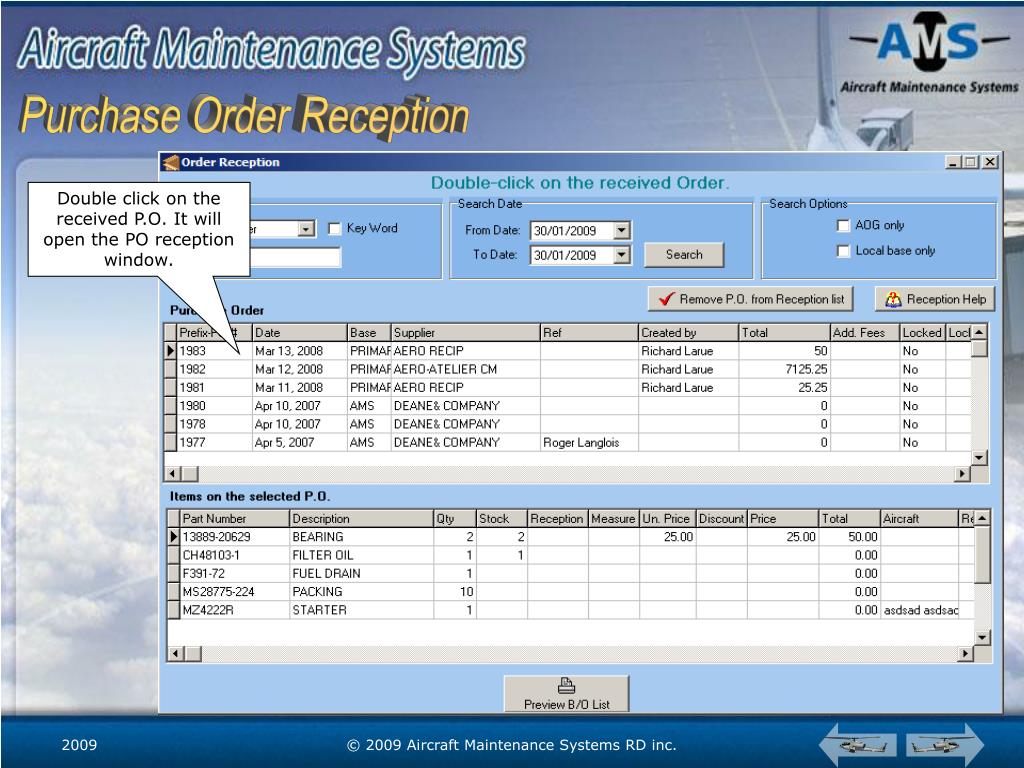Open the To Date dropdown calendar
The image size is (1024, 768).
(x=622, y=255)
